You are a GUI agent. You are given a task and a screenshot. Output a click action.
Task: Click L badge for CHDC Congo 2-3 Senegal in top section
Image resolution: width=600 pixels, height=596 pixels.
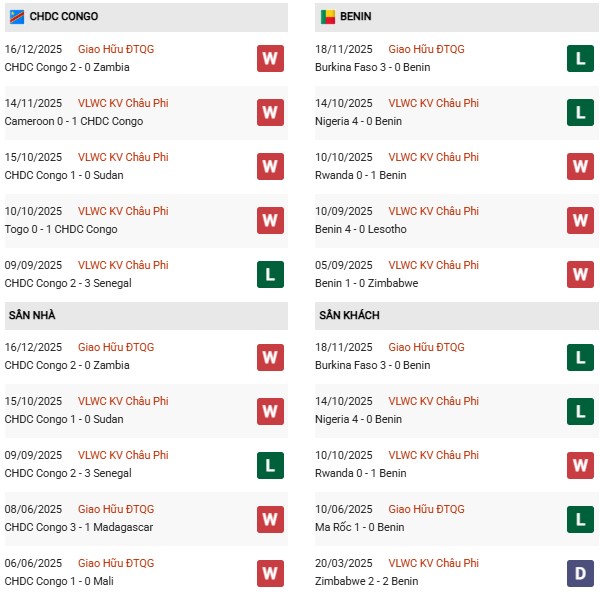pos(270,275)
